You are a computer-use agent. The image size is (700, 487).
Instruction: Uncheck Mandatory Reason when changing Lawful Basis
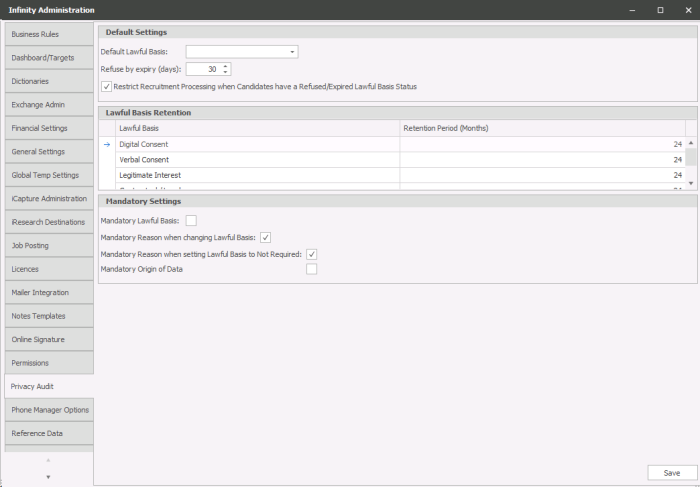pyautogui.click(x=265, y=237)
